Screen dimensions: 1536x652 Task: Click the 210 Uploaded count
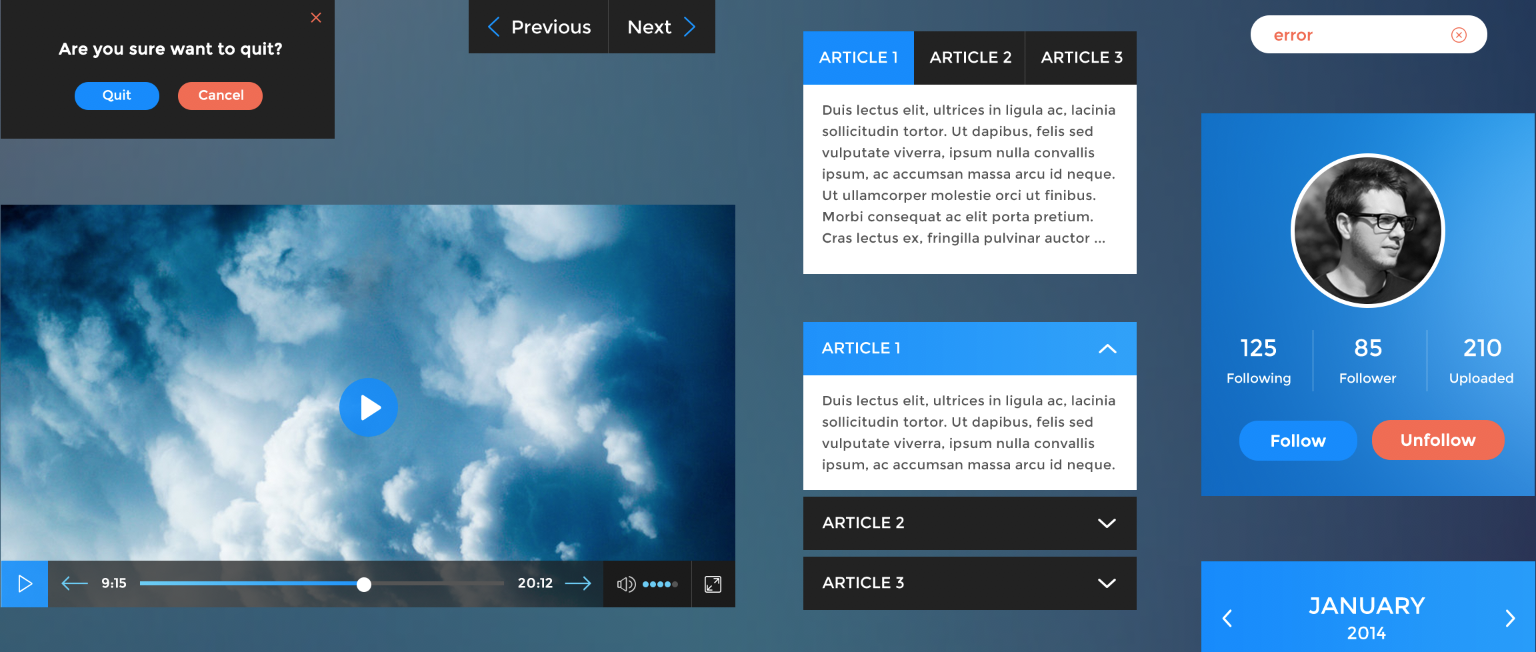1481,361
